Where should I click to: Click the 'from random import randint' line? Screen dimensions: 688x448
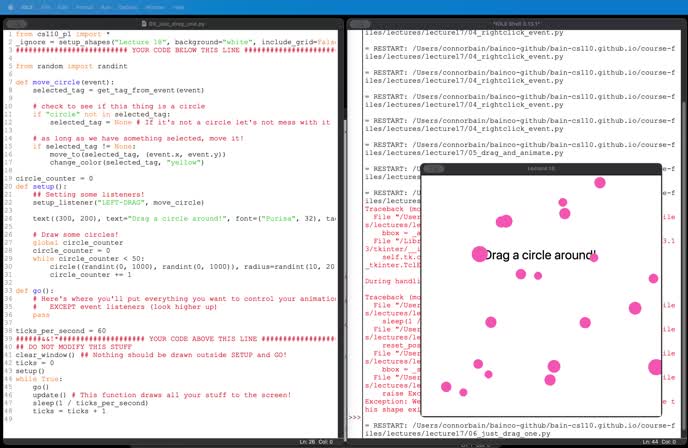coord(72,66)
